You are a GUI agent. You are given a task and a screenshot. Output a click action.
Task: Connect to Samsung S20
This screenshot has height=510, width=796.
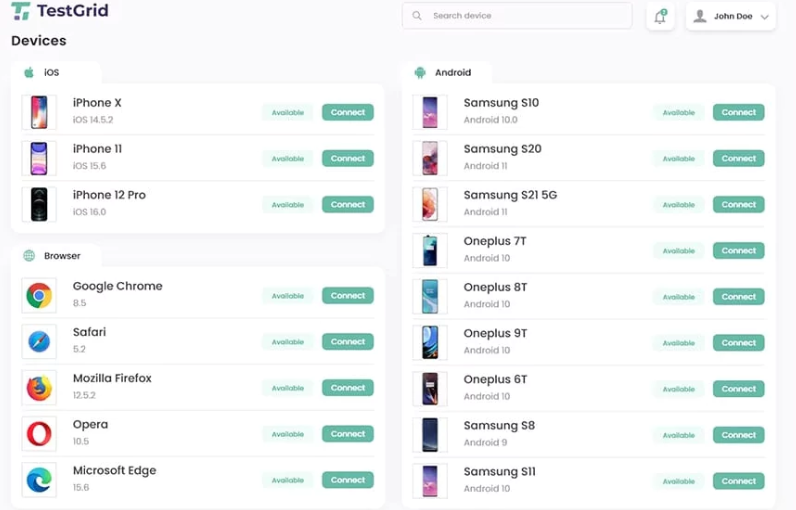tap(739, 158)
